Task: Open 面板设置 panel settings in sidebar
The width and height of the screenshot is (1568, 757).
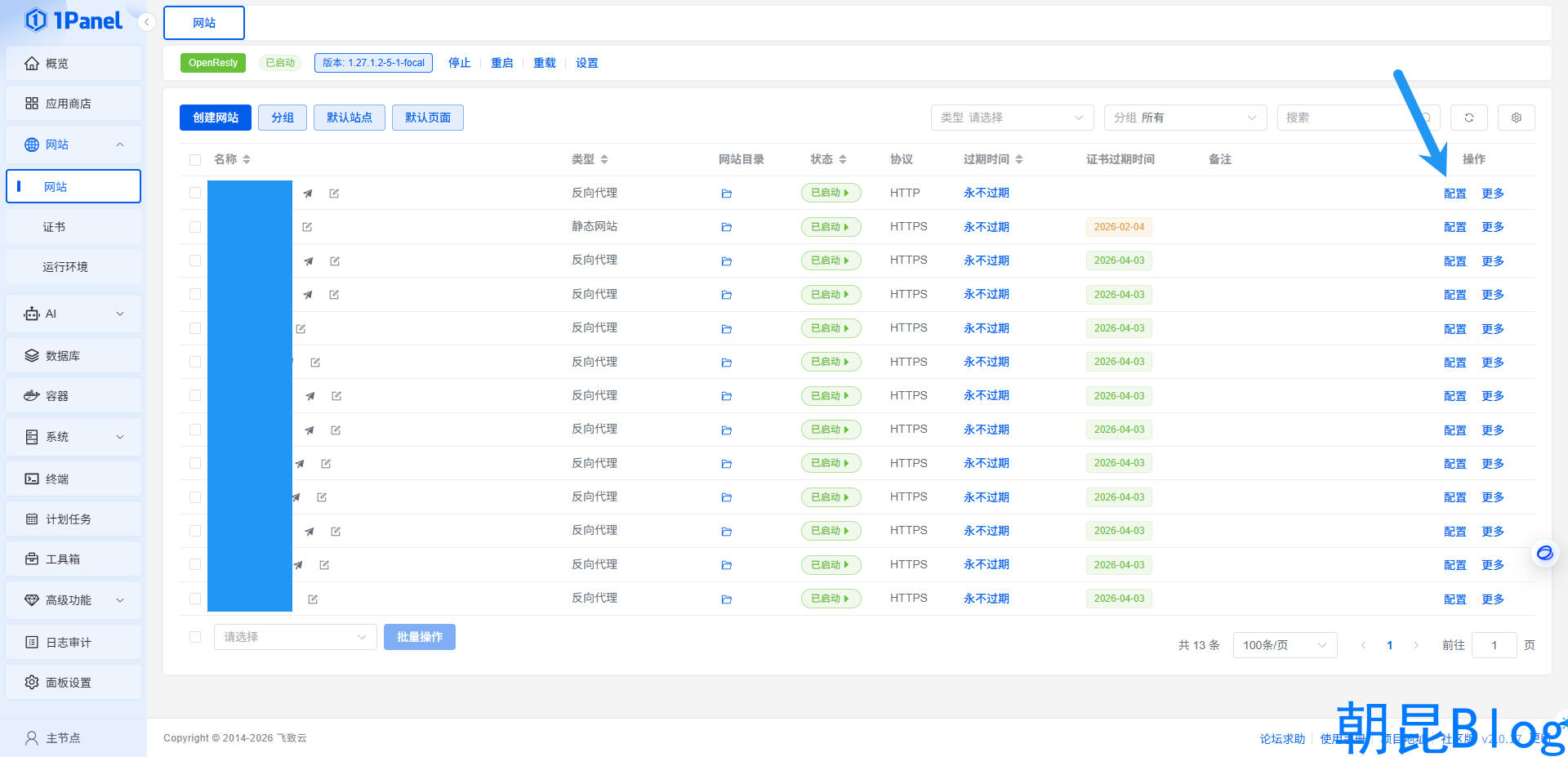Action: coord(73,682)
